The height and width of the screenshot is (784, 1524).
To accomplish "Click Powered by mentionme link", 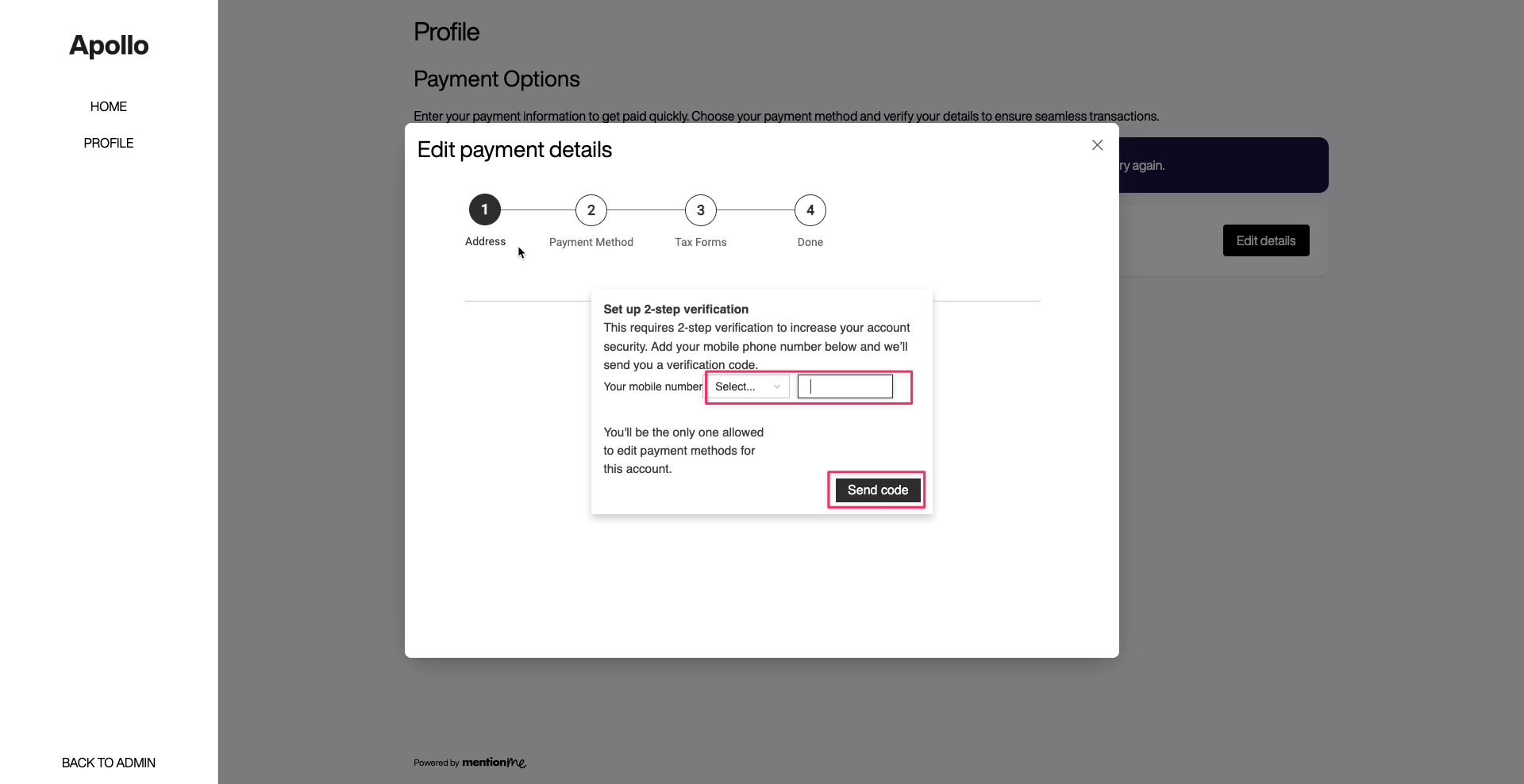I will [469, 762].
